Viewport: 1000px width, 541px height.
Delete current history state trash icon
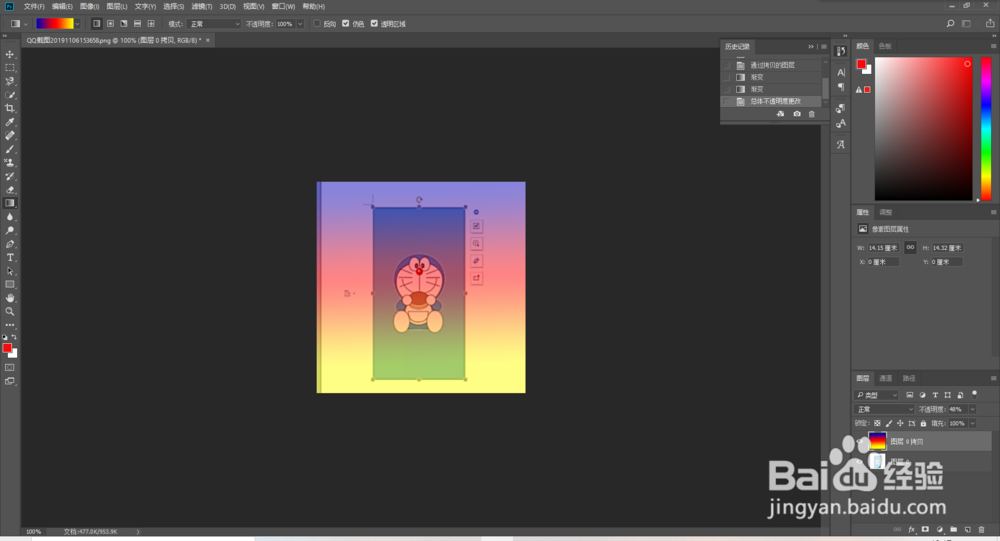click(x=812, y=114)
